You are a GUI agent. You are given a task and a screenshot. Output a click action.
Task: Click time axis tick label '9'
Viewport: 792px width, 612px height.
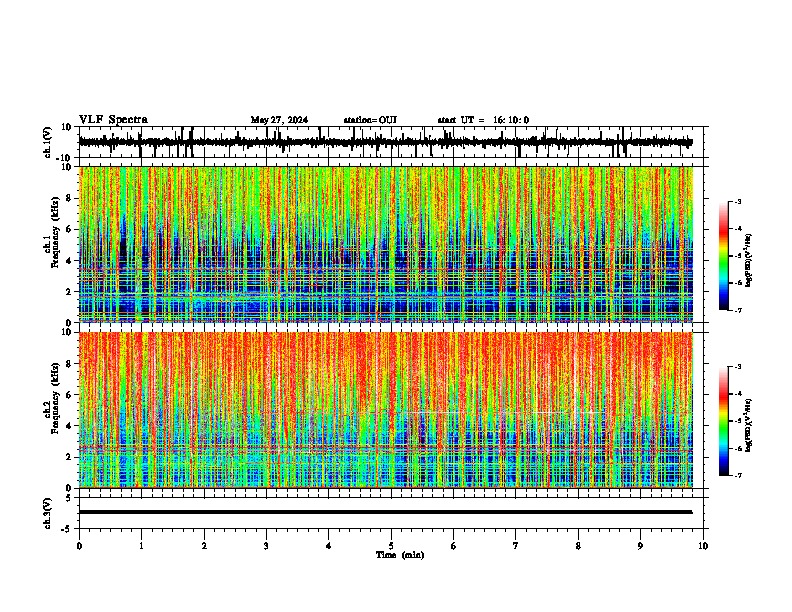640,546
